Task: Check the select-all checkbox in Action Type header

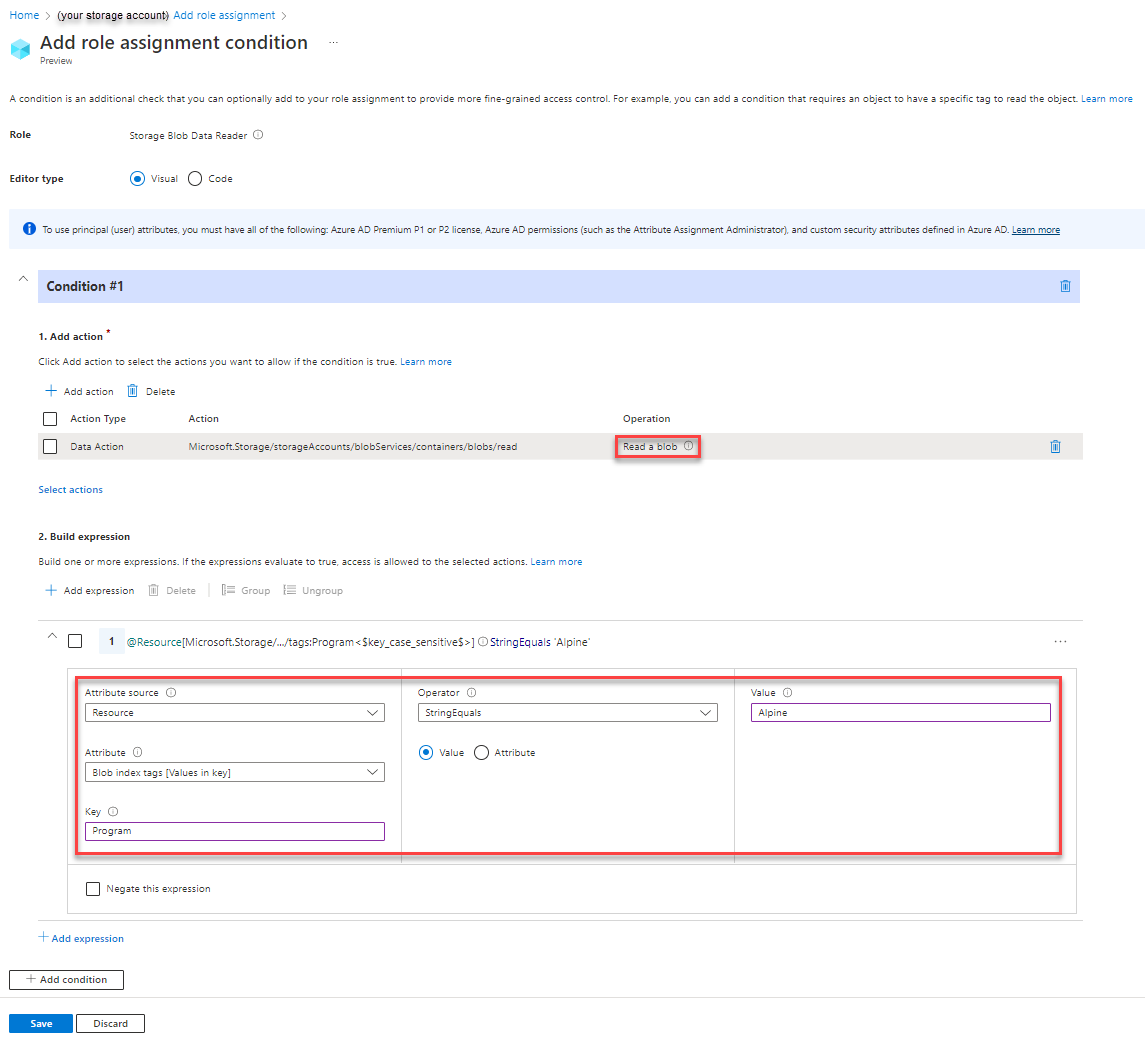Action: coord(49,418)
